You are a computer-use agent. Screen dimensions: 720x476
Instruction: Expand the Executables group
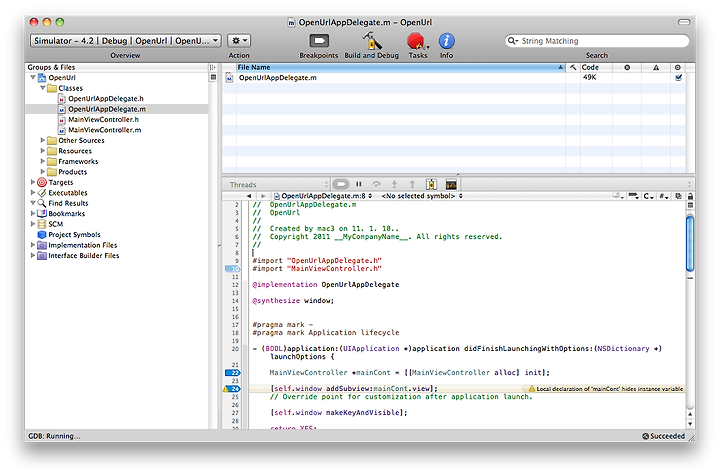[33, 193]
